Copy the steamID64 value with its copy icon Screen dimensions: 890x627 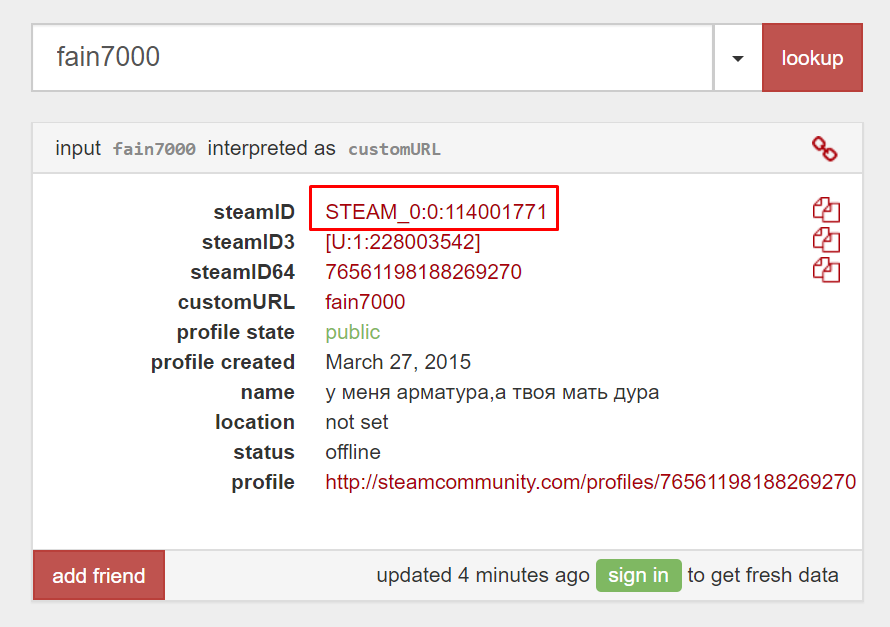click(x=826, y=270)
